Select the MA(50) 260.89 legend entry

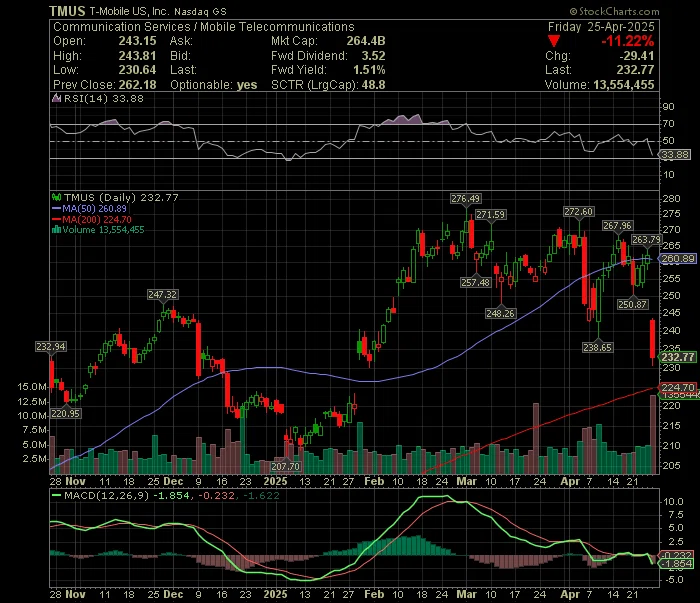(89, 208)
